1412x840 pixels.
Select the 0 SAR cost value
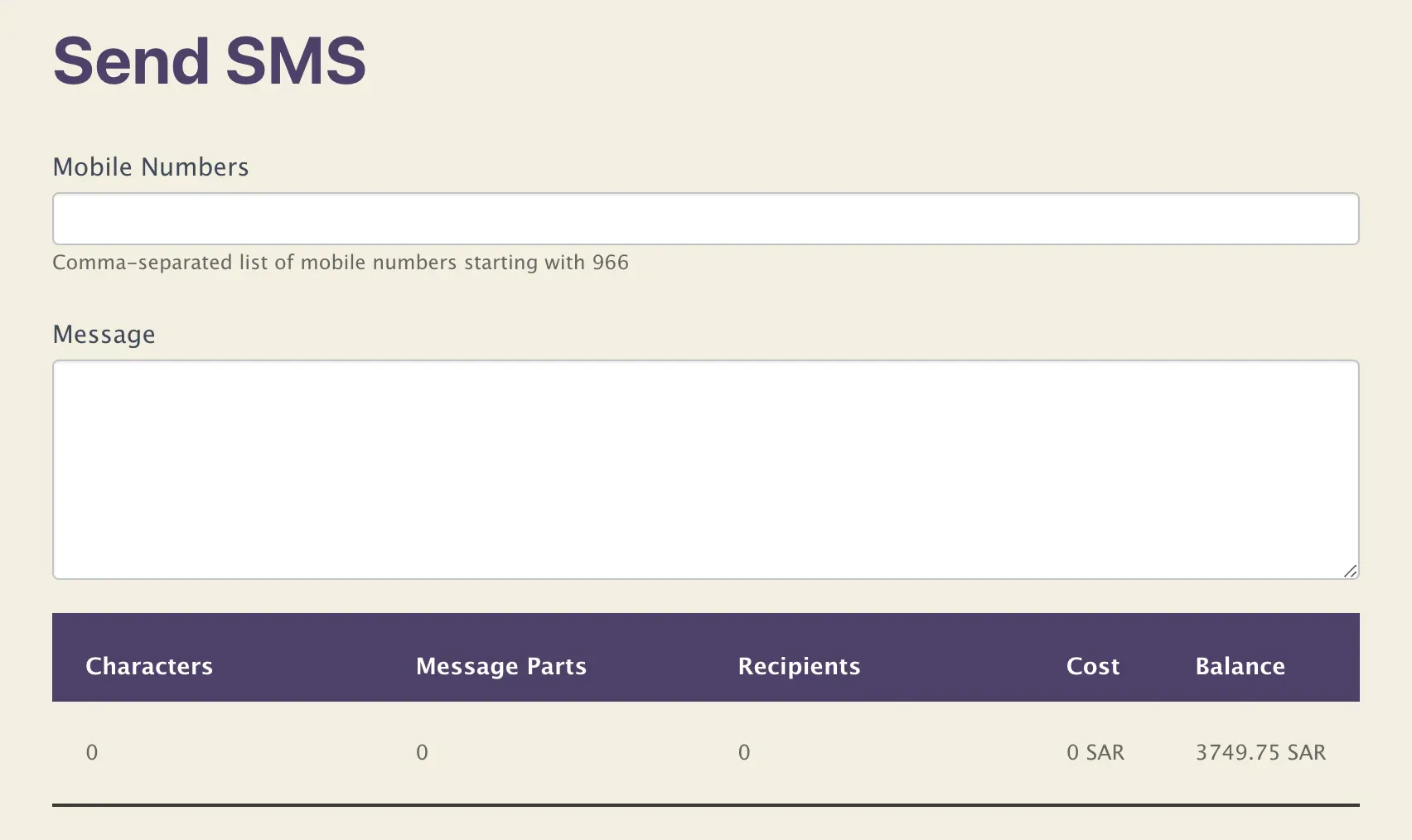click(1095, 752)
